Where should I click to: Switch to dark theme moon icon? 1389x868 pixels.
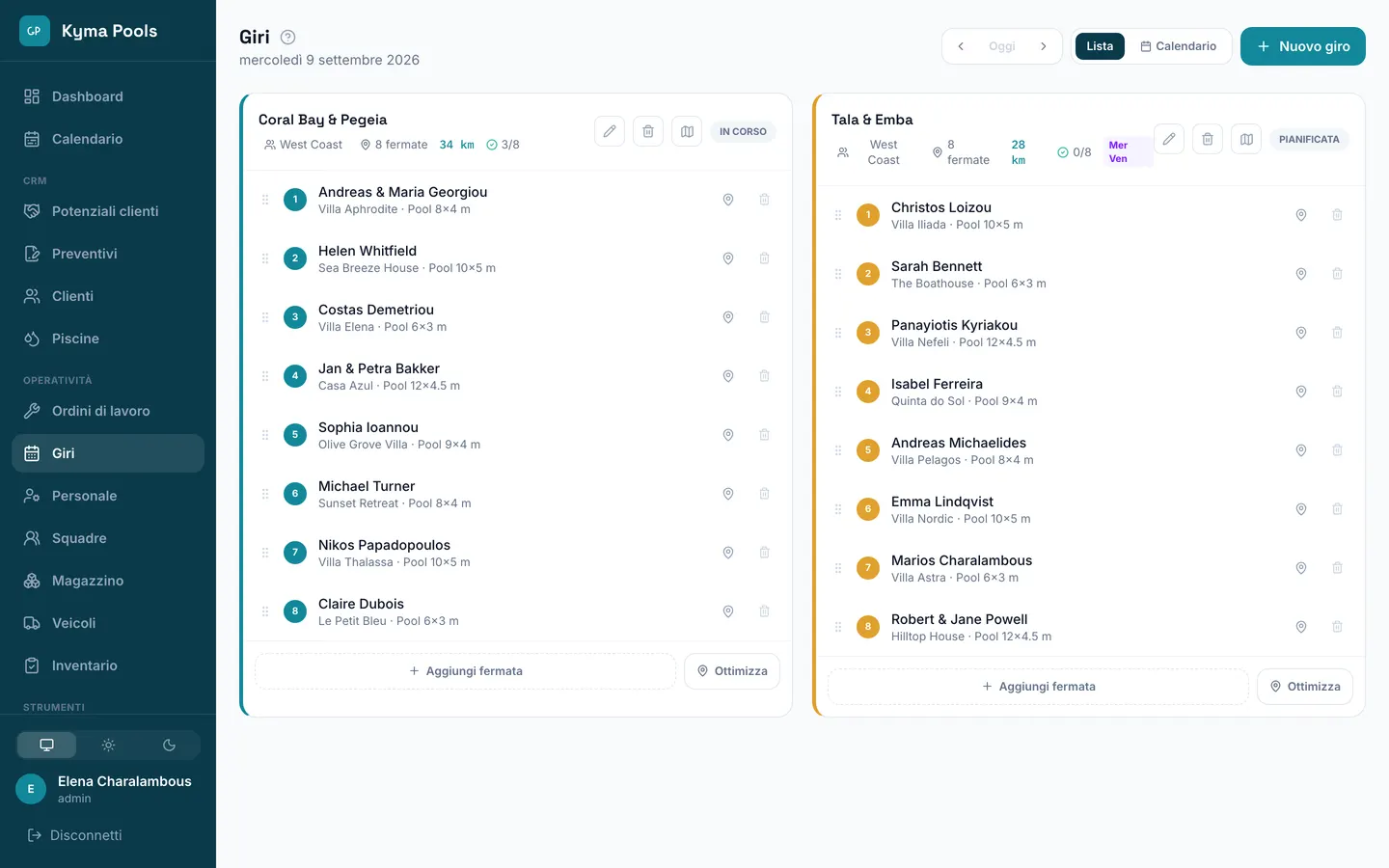[x=169, y=745]
